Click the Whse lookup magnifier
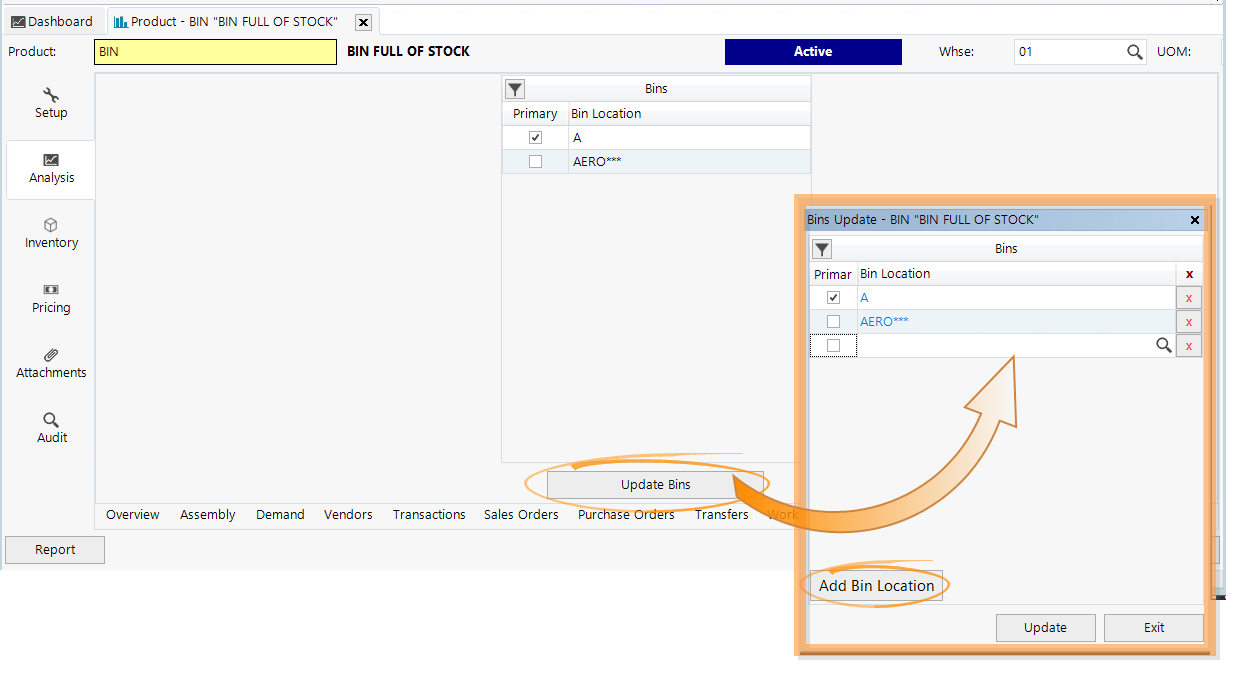 click(x=1134, y=50)
